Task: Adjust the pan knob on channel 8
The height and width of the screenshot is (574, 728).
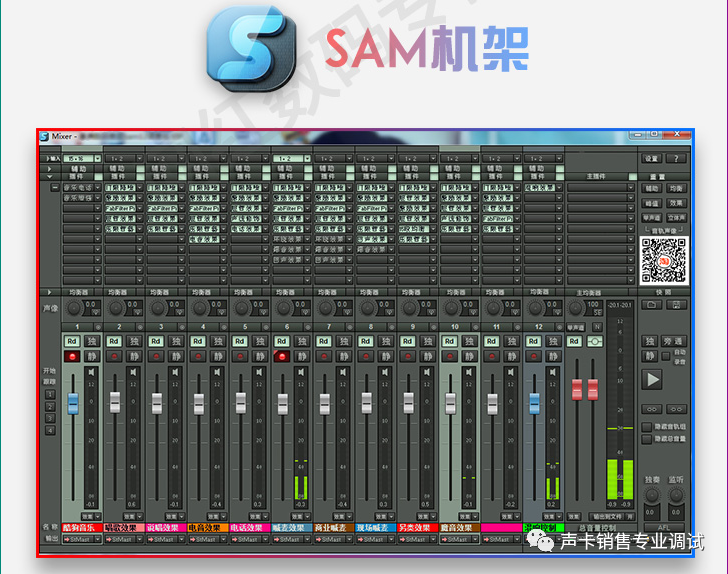Action: click(367, 307)
